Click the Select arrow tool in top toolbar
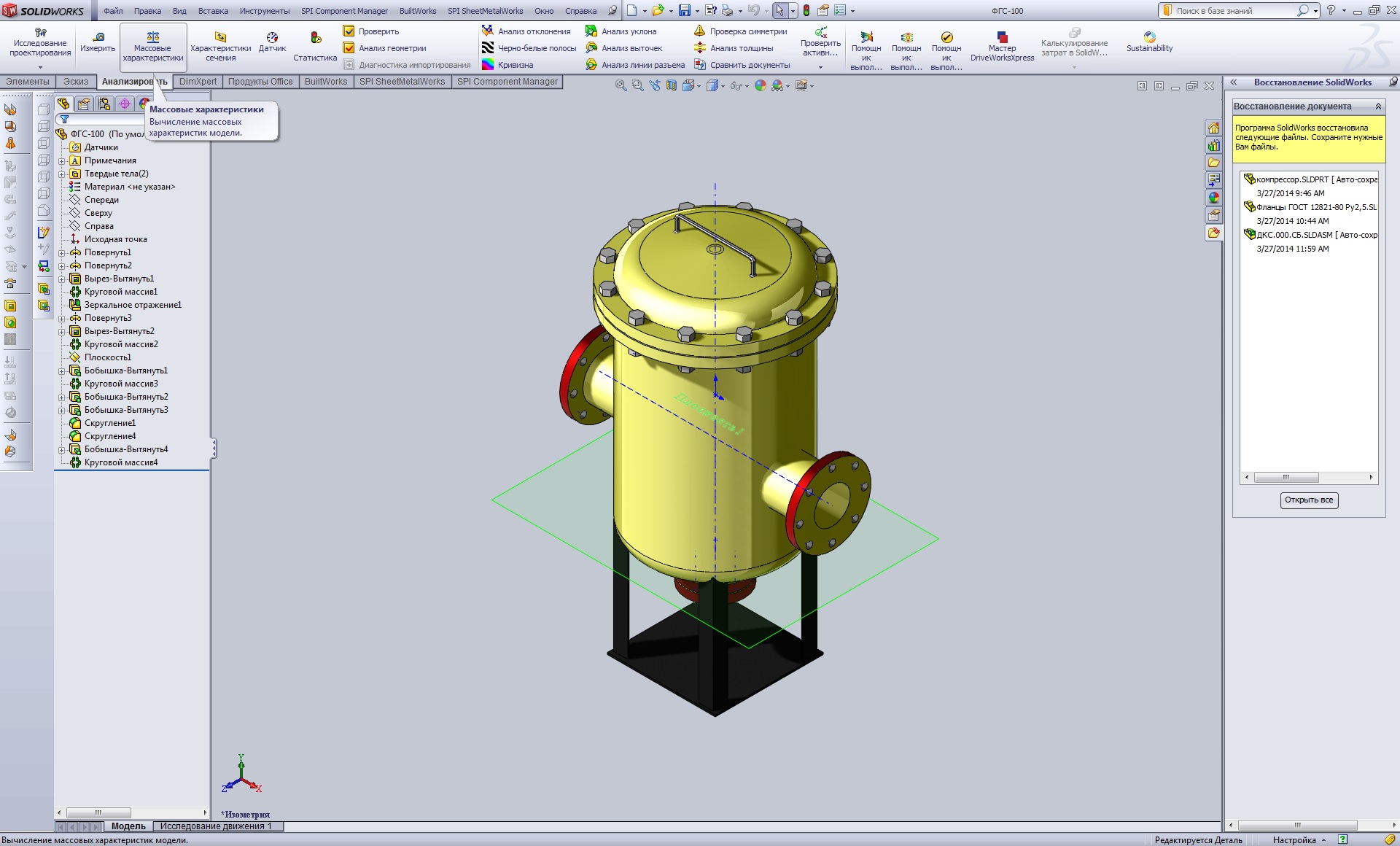 coord(779,10)
